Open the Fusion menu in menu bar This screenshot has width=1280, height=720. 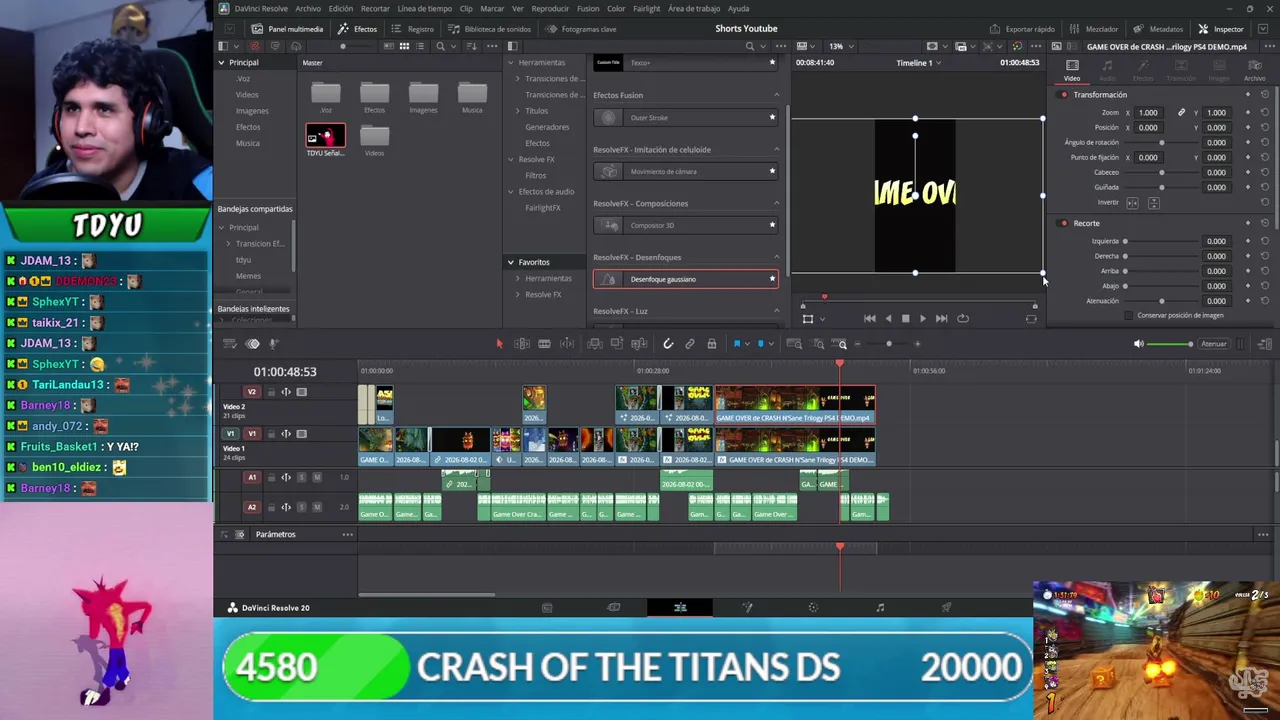click(x=590, y=9)
